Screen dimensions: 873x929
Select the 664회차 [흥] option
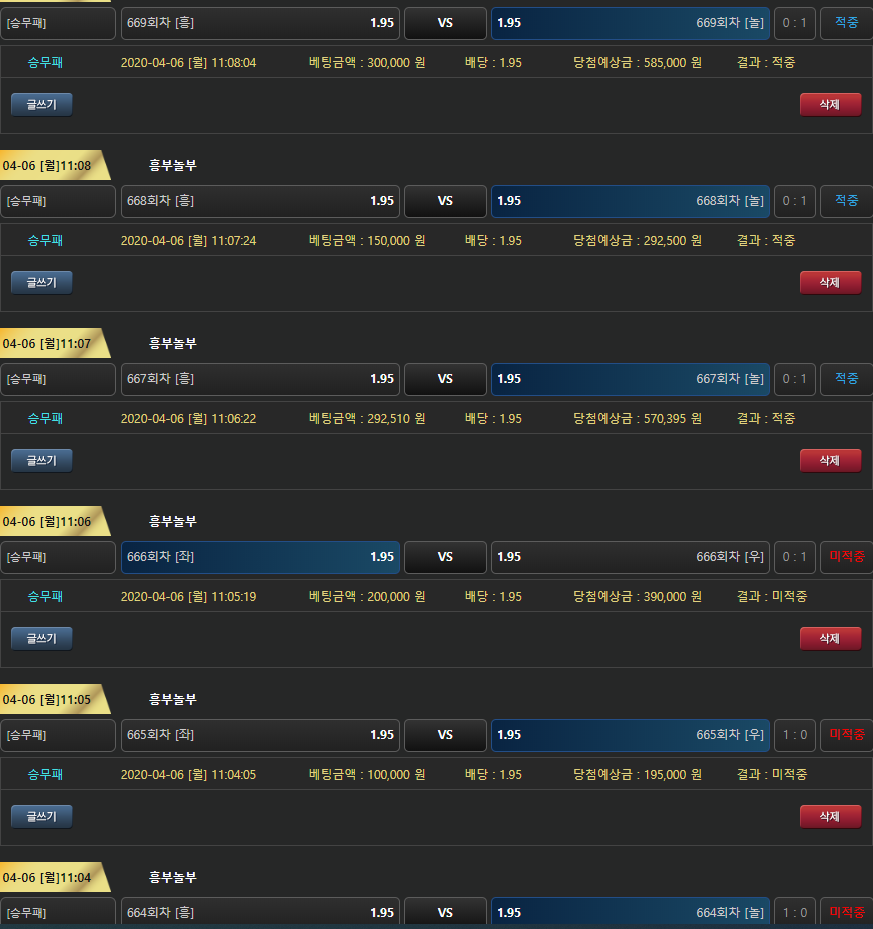point(260,913)
